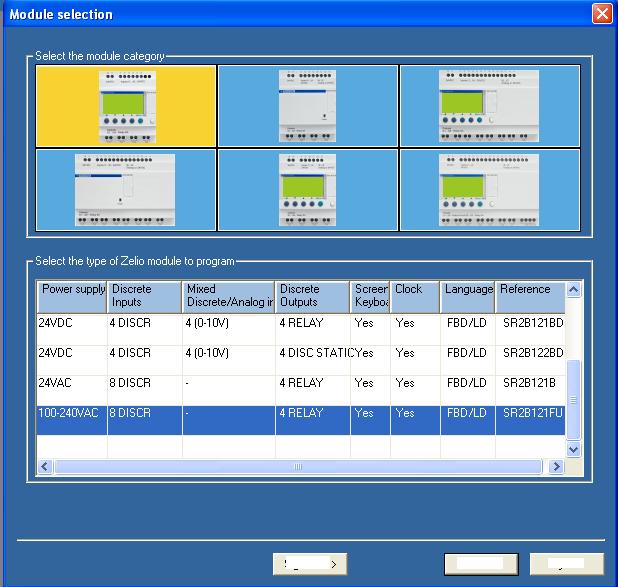This screenshot has width=618, height=587.
Task: Click the Power supply column header
Action: point(72,297)
